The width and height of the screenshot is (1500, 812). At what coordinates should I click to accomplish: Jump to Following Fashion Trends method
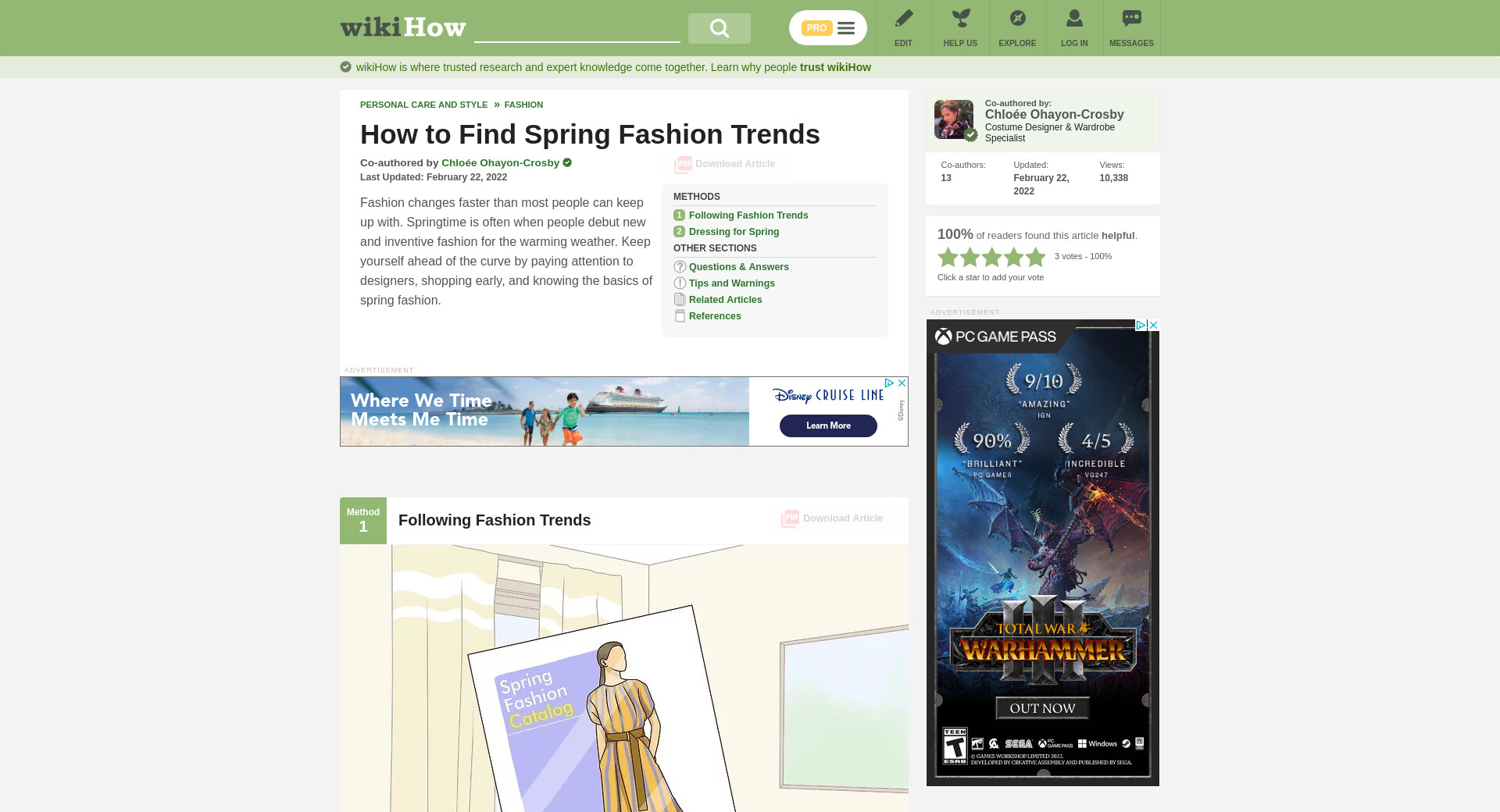coord(748,215)
